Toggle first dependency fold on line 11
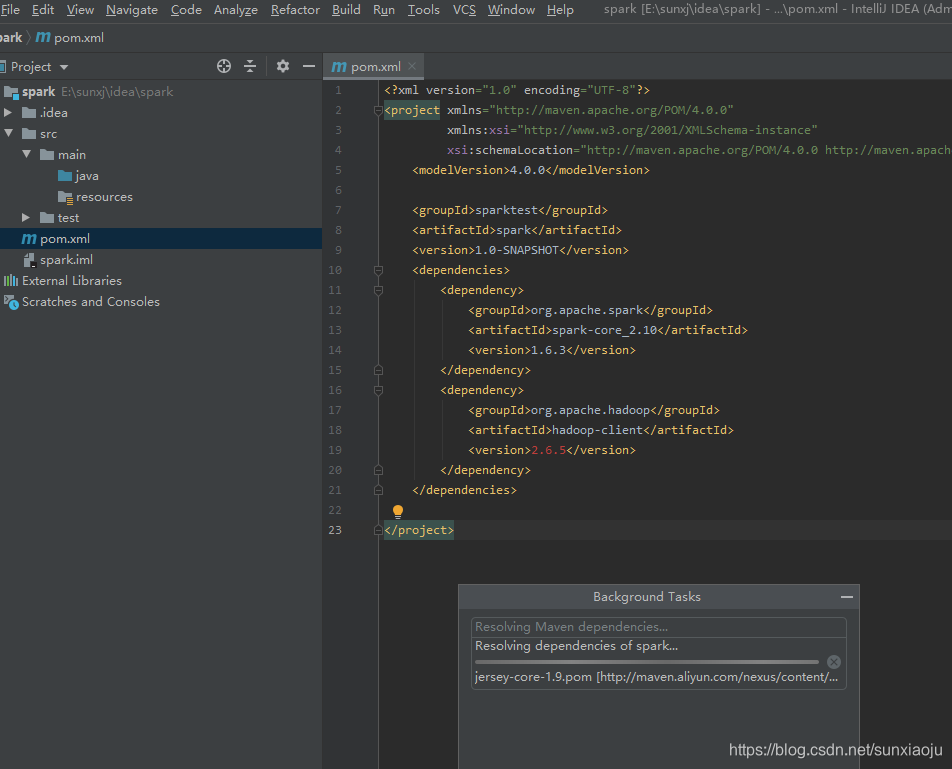The image size is (952, 769). coord(378,290)
